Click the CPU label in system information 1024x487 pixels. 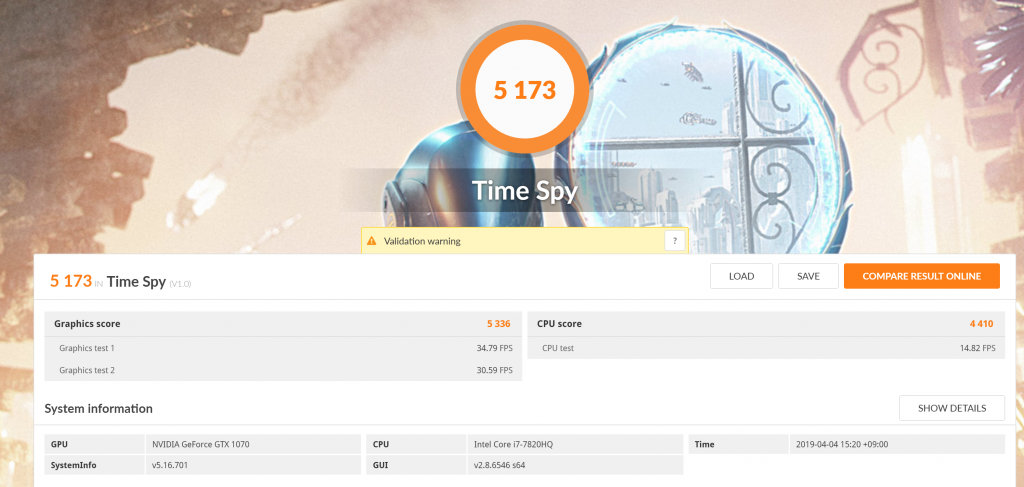pyautogui.click(x=416, y=445)
